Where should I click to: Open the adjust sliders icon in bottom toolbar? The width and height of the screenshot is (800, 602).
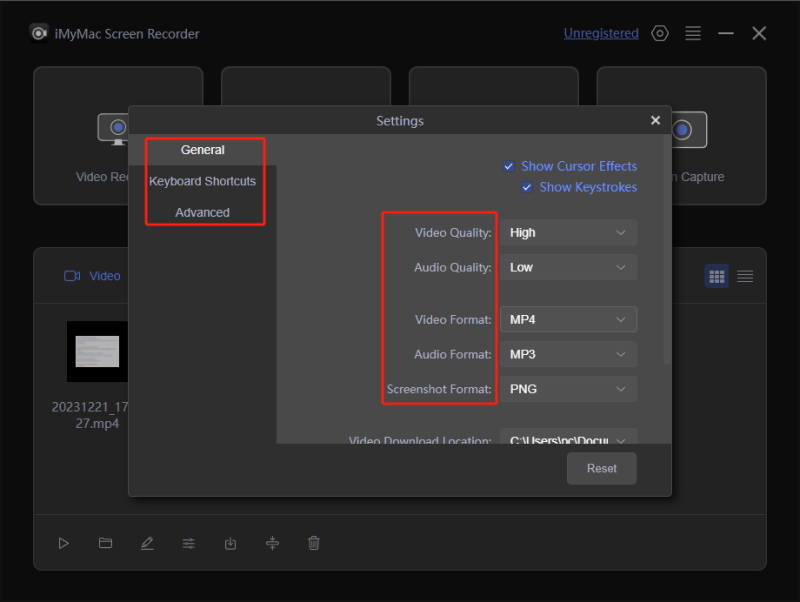pyautogui.click(x=189, y=543)
